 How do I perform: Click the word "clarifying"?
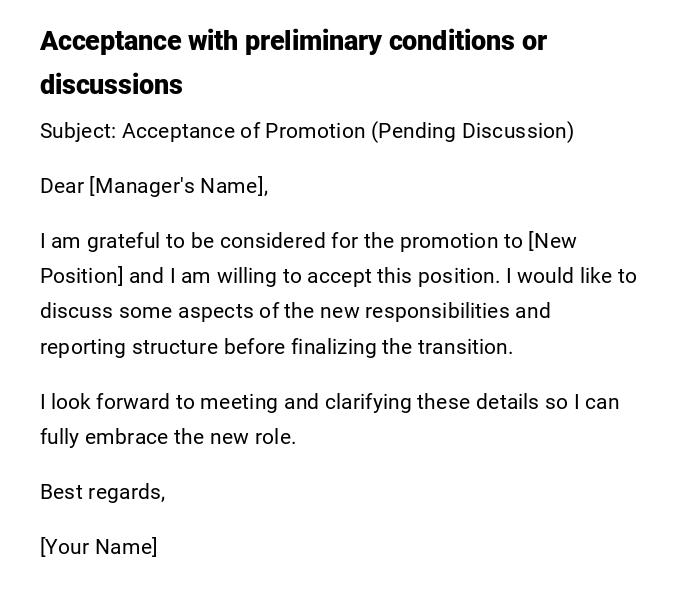tap(354, 402)
